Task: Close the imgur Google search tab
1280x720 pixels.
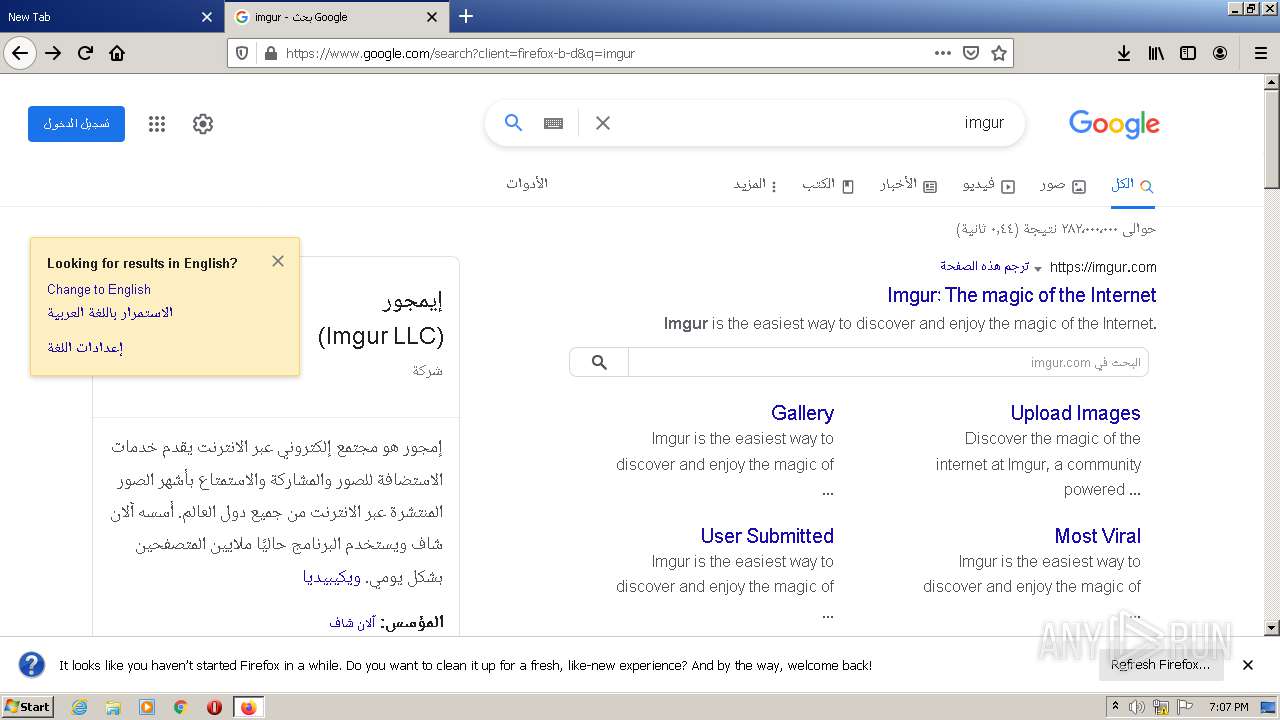Action: (432, 17)
